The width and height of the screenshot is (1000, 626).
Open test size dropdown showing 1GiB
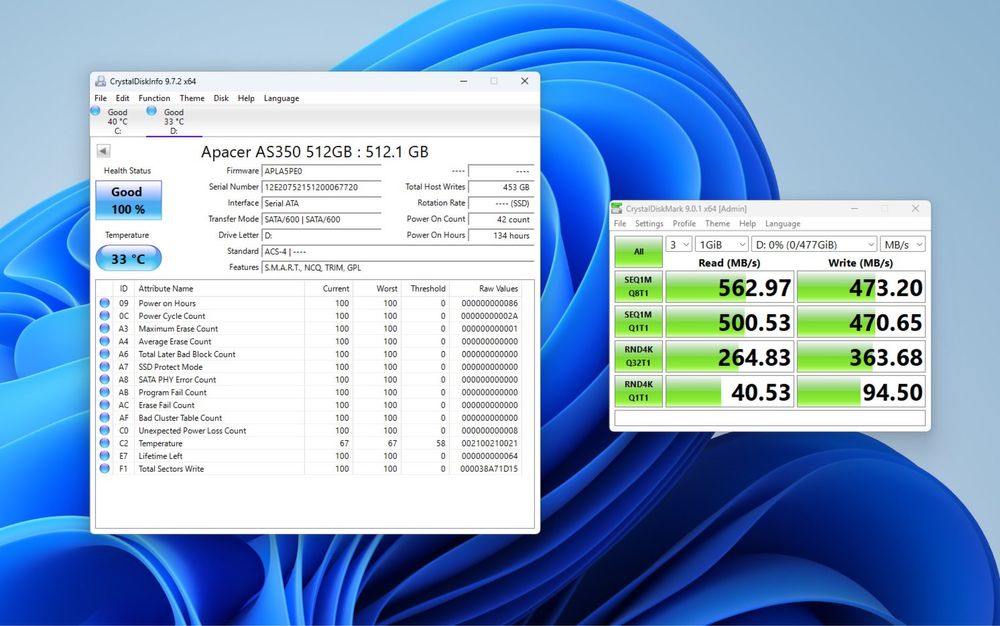(x=721, y=245)
